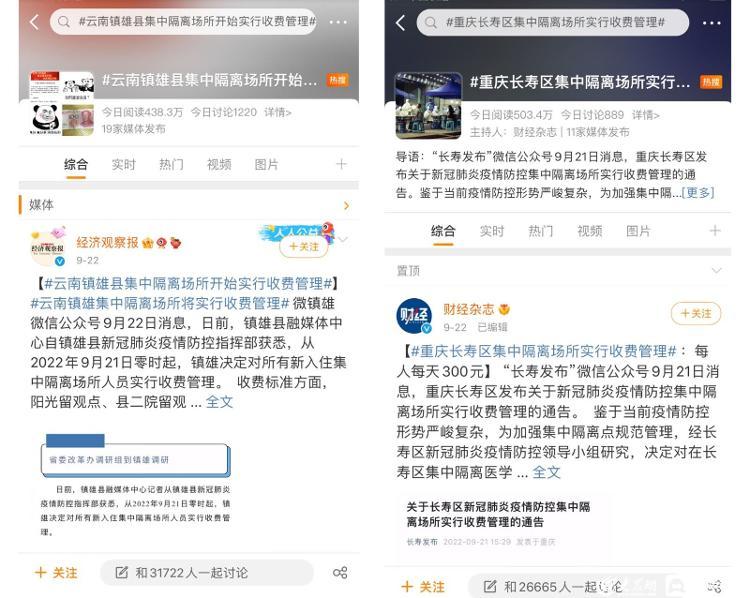Viewport: 750px width, 598px height.
Task: Follow the Yunnan topic via the bottom +关注
Action: [x=56, y=572]
